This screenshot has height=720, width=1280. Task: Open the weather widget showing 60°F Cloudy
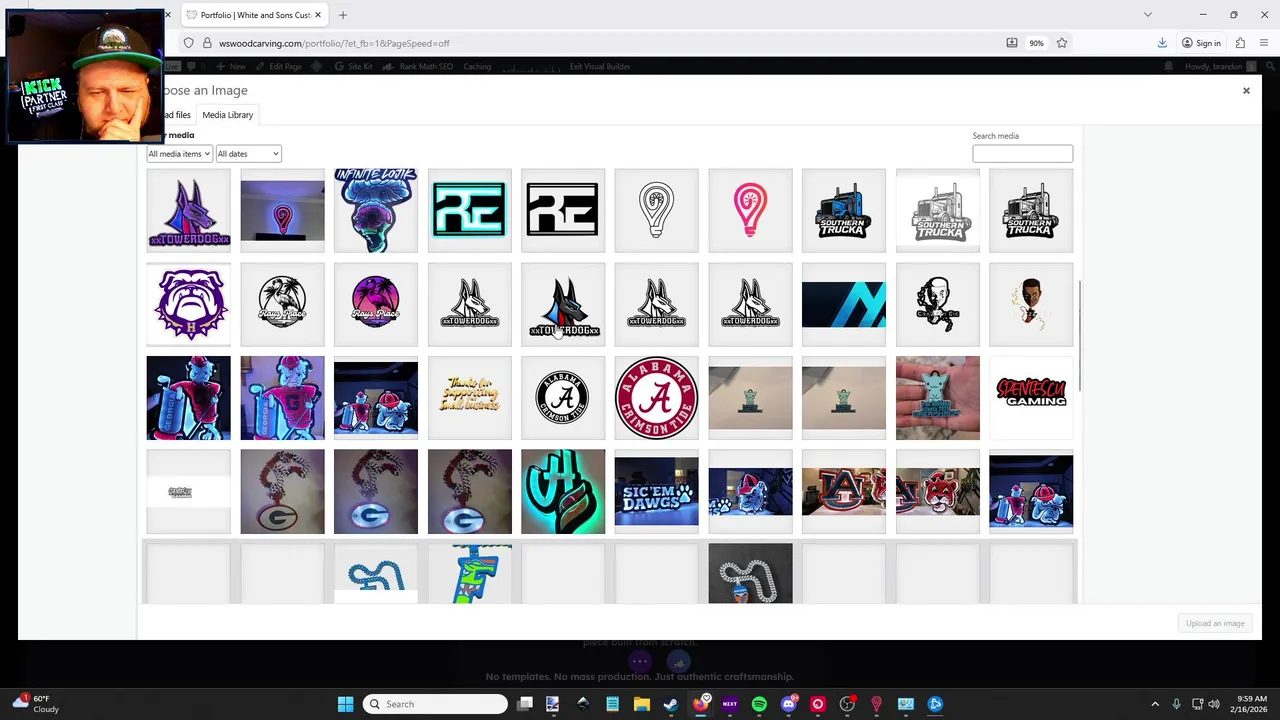35,704
